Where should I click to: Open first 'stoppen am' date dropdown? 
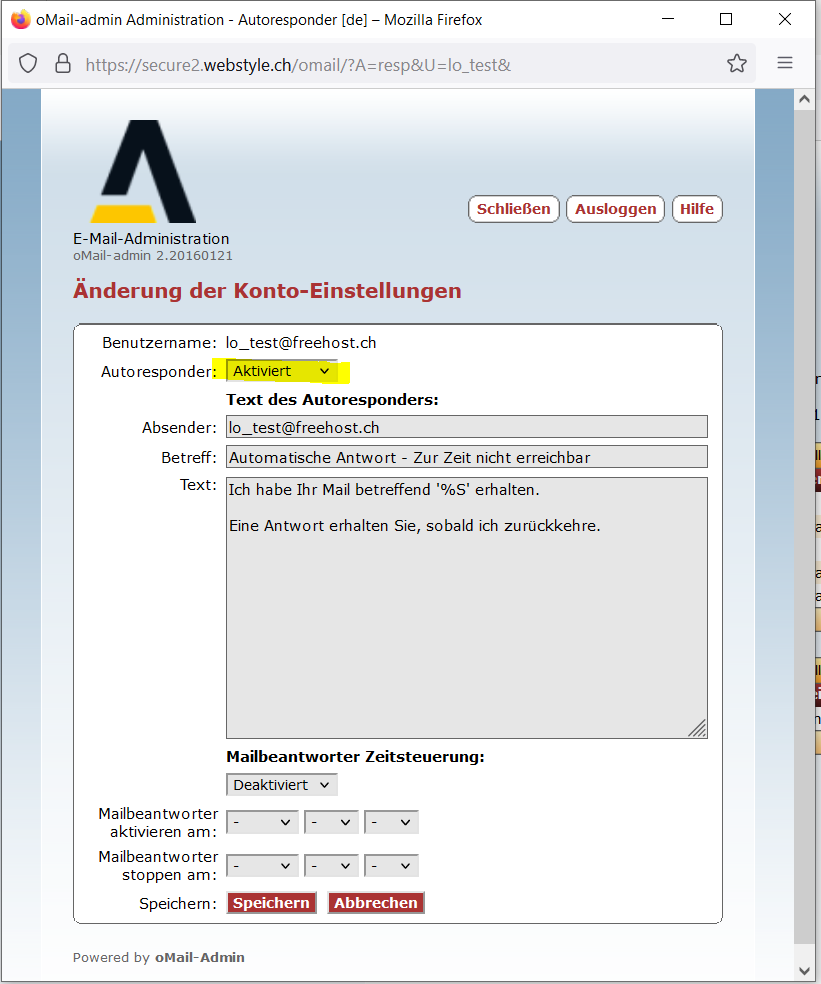262,866
